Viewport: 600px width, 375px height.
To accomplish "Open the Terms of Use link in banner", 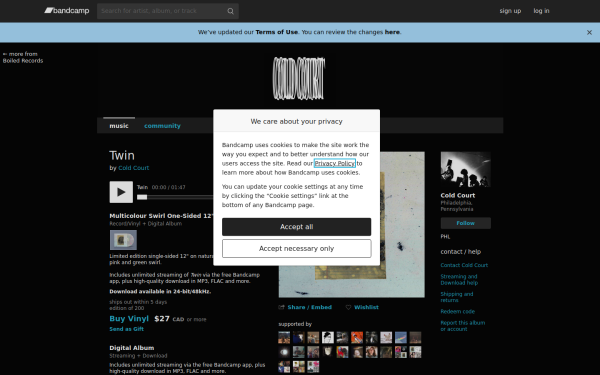I will pyautogui.click(x=276, y=32).
